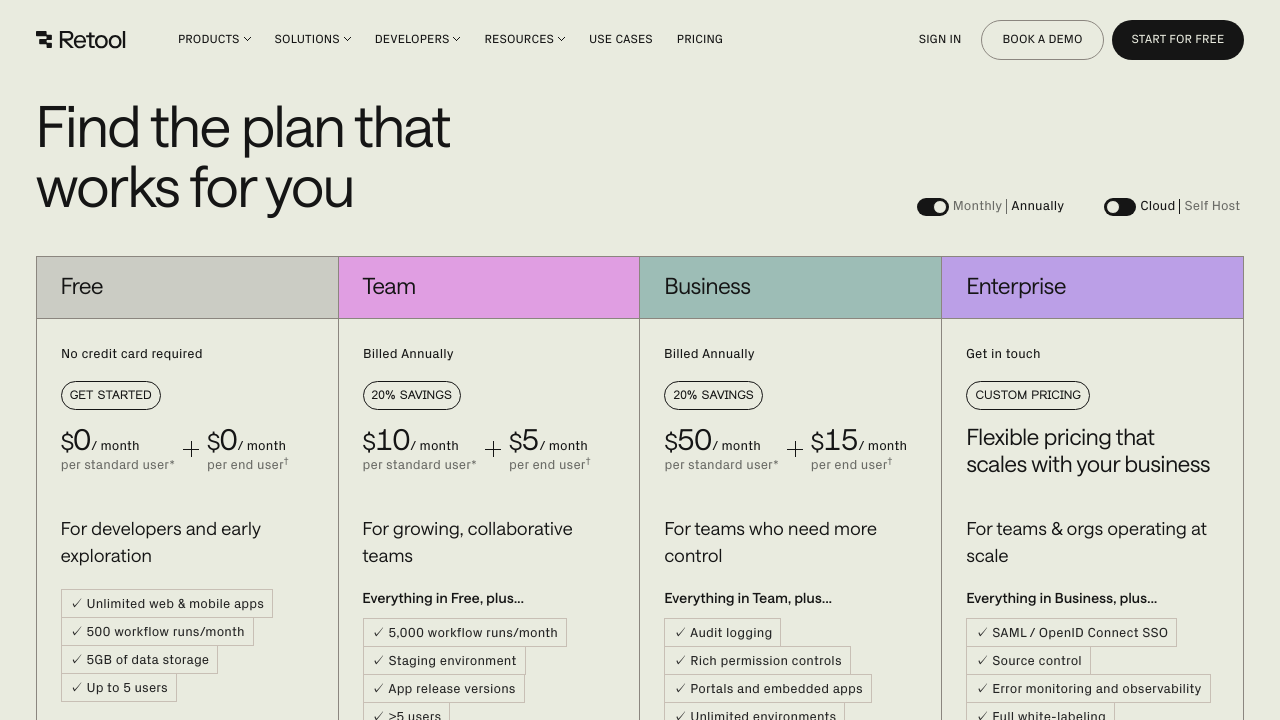Click plus icon between Team plan prices
This screenshot has height=720, width=1280.
click(493, 449)
